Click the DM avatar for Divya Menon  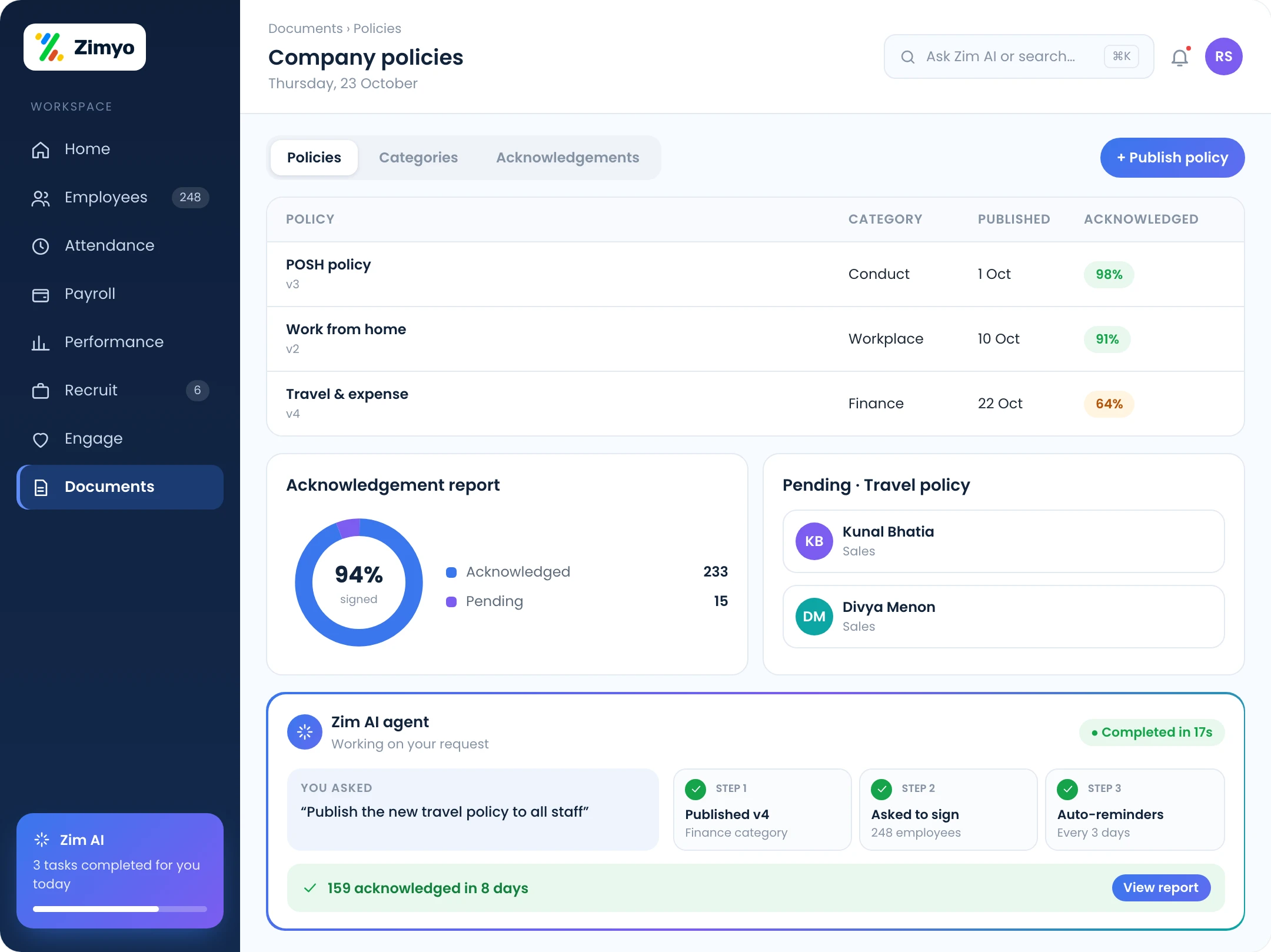[814, 617]
